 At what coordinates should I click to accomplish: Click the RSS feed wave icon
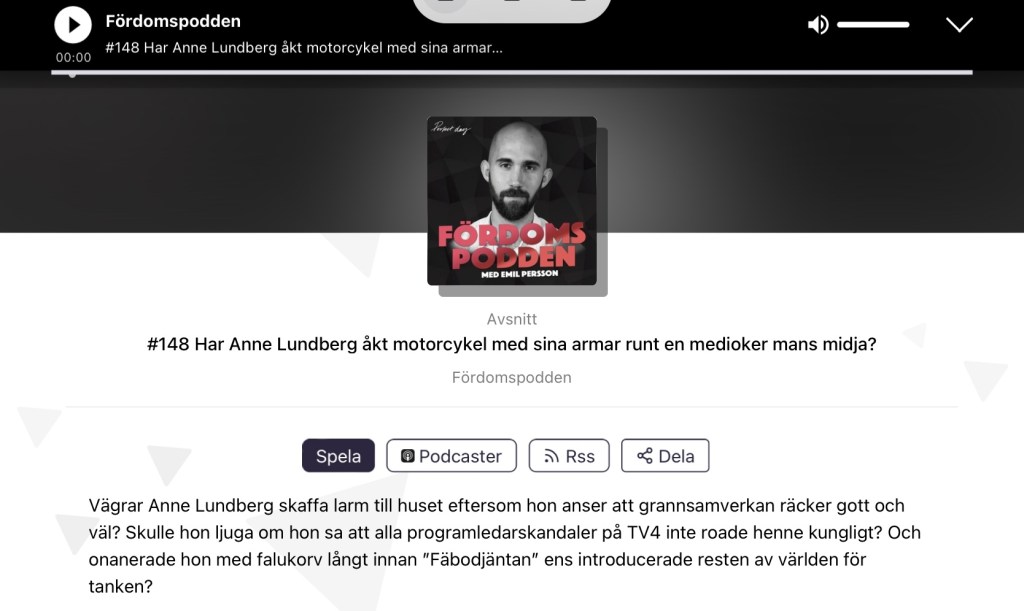[551, 456]
